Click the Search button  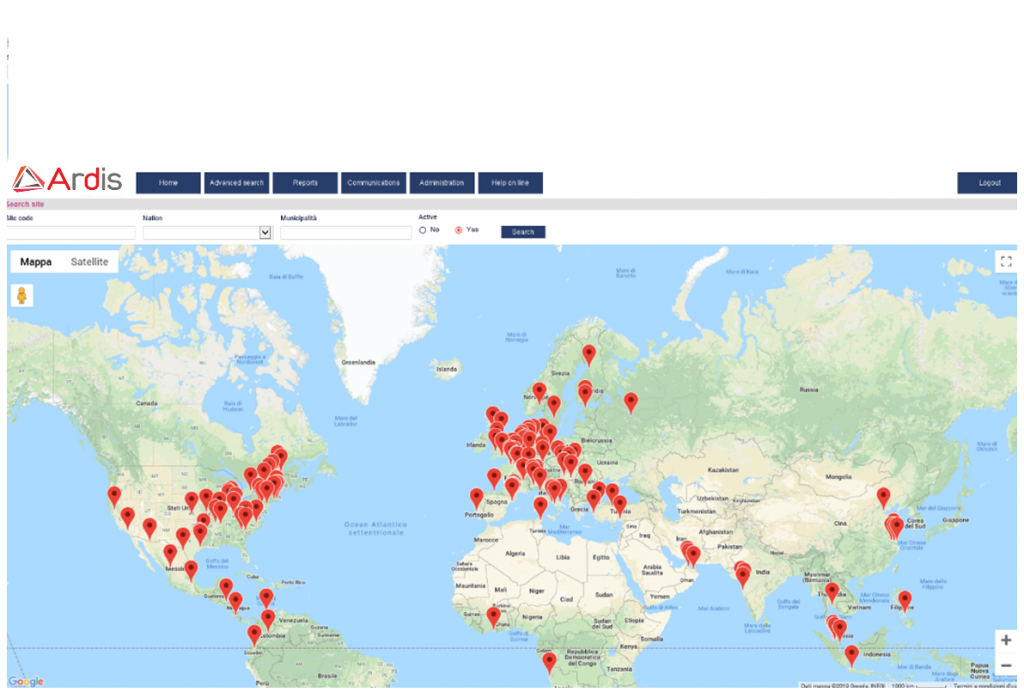[523, 232]
